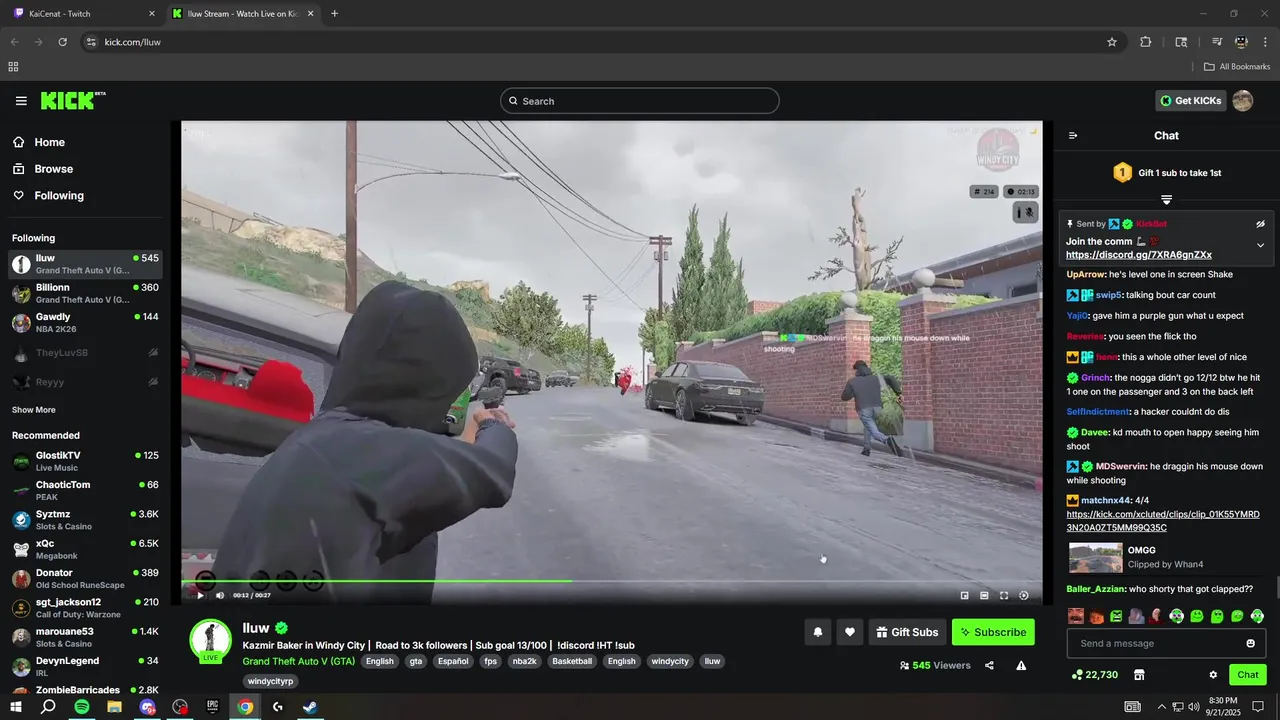Play the clip video
This screenshot has width=1280, height=720.
(200, 595)
